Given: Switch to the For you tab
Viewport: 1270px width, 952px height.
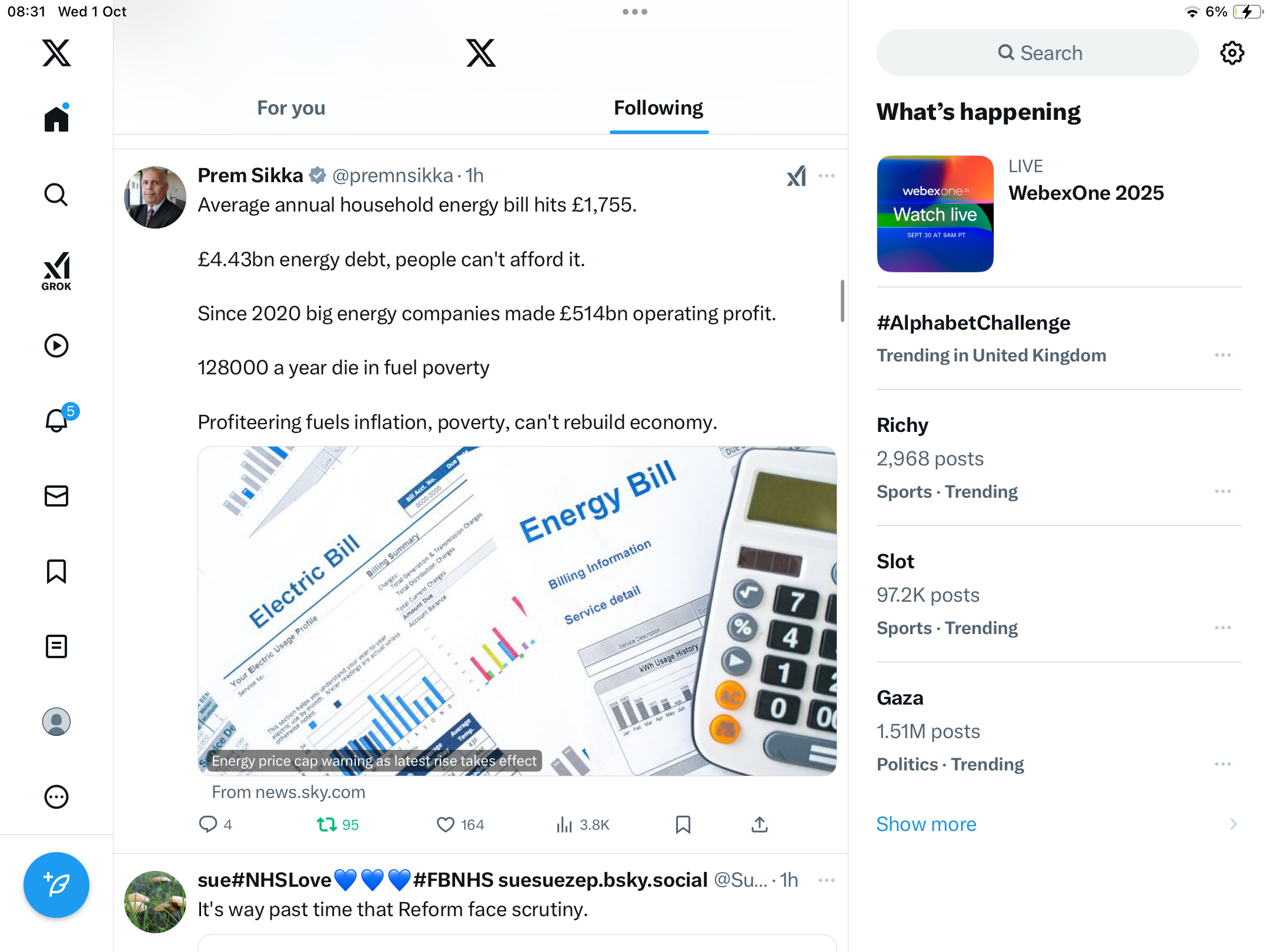Looking at the screenshot, I should coord(291,108).
